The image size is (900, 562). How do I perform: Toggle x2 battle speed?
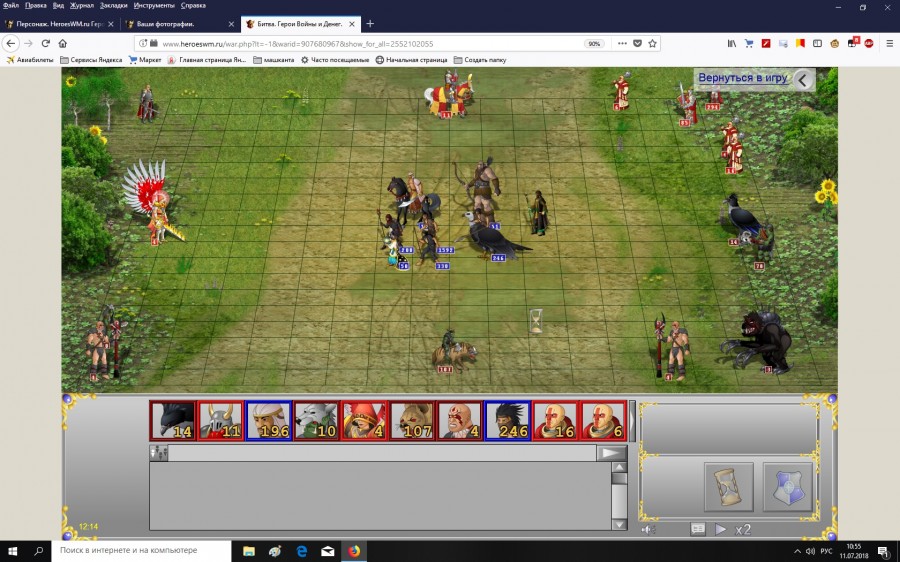[x=743, y=530]
